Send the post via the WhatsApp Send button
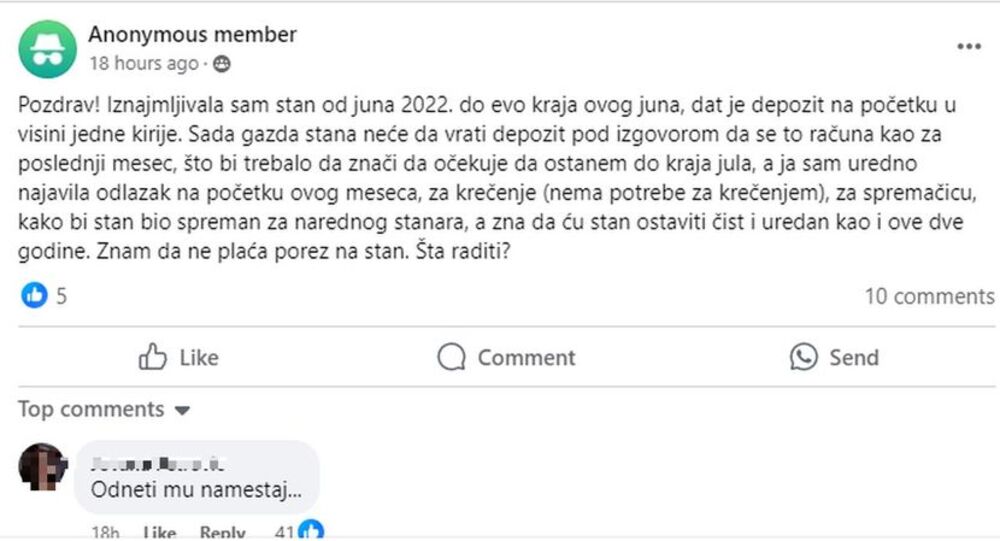Screen dimensions: 1000x541 coord(833,358)
